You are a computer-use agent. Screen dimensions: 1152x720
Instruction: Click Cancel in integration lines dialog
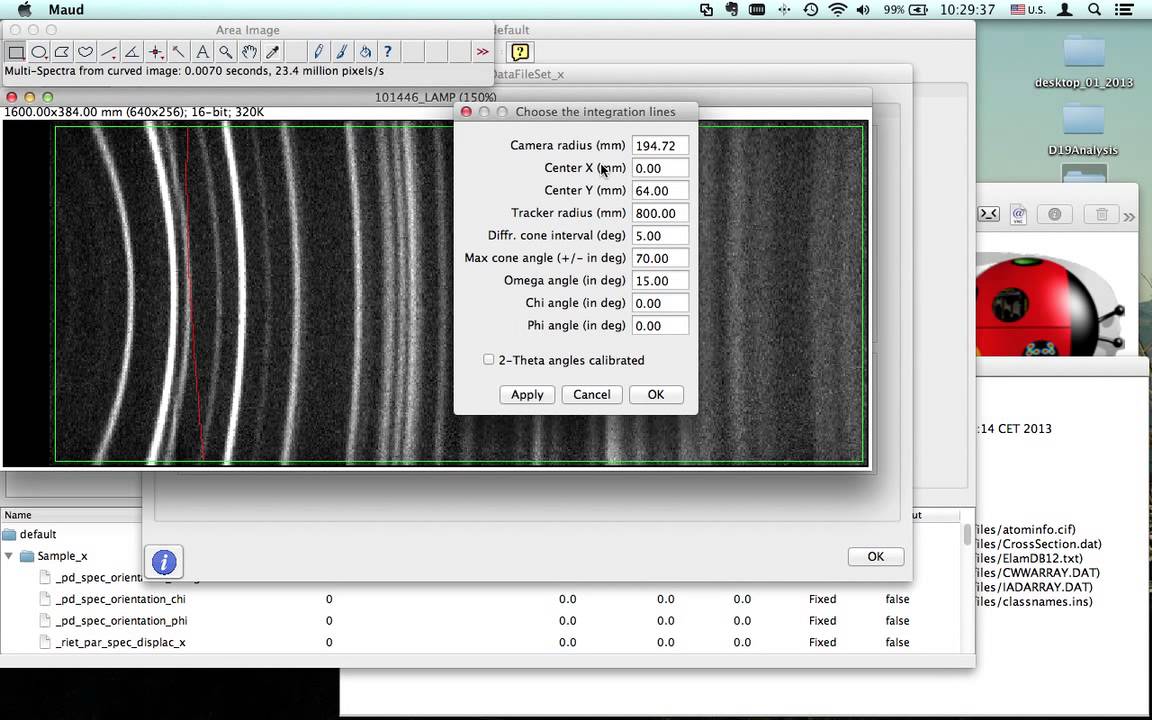pos(591,395)
